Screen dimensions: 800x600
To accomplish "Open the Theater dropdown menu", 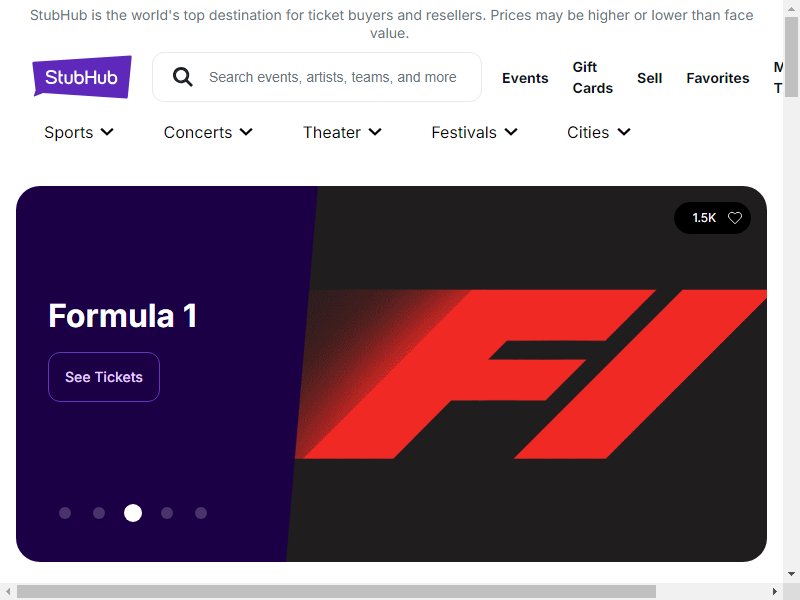I will click(342, 132).
